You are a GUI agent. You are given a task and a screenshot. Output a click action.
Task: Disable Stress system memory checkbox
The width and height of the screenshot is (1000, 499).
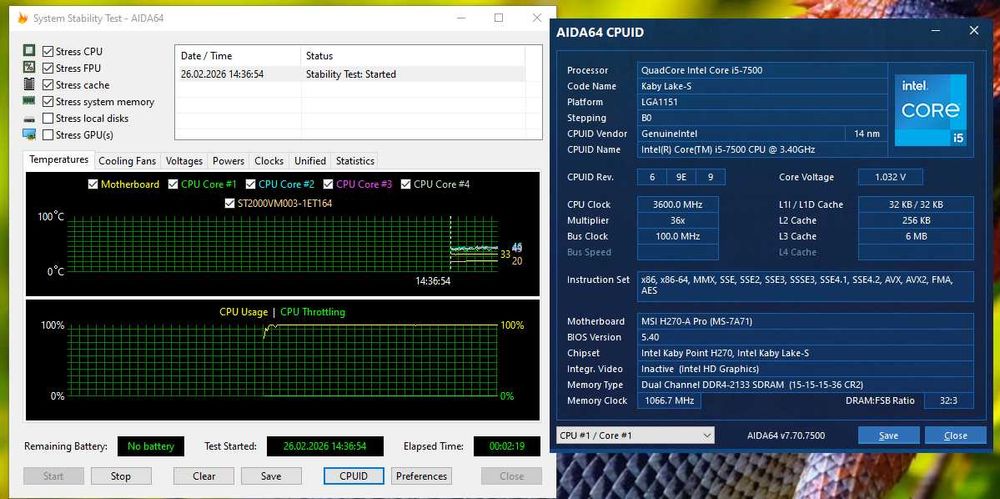[48, 101]
